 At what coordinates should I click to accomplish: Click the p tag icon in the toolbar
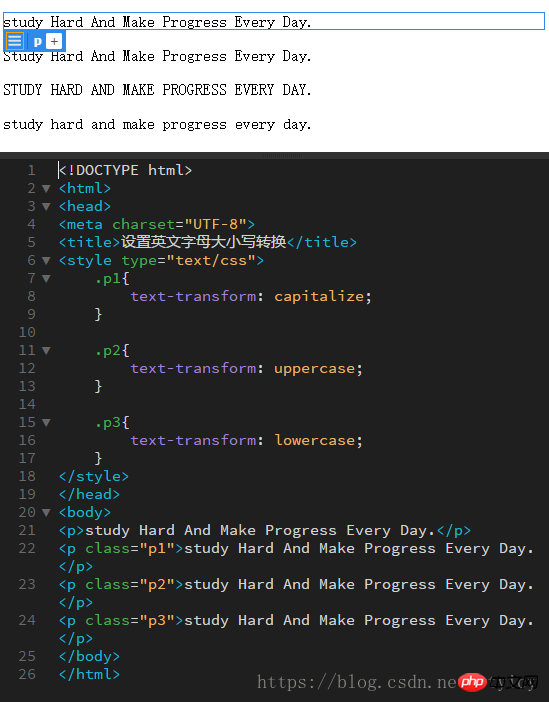pyautogui.click(x=37, y=42)
